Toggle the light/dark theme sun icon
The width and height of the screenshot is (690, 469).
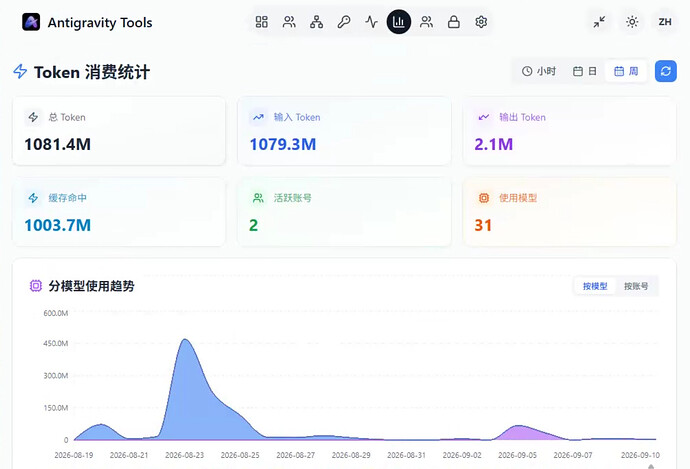(632, 22)
